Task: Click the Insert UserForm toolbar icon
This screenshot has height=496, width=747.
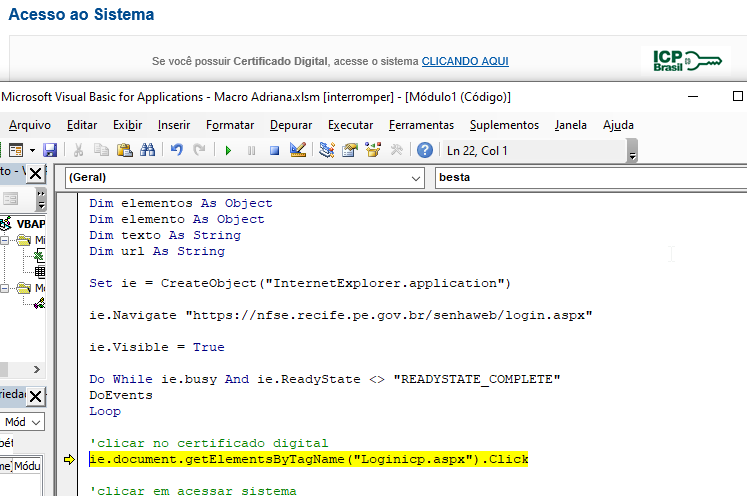Action: (x=16, y=151)
